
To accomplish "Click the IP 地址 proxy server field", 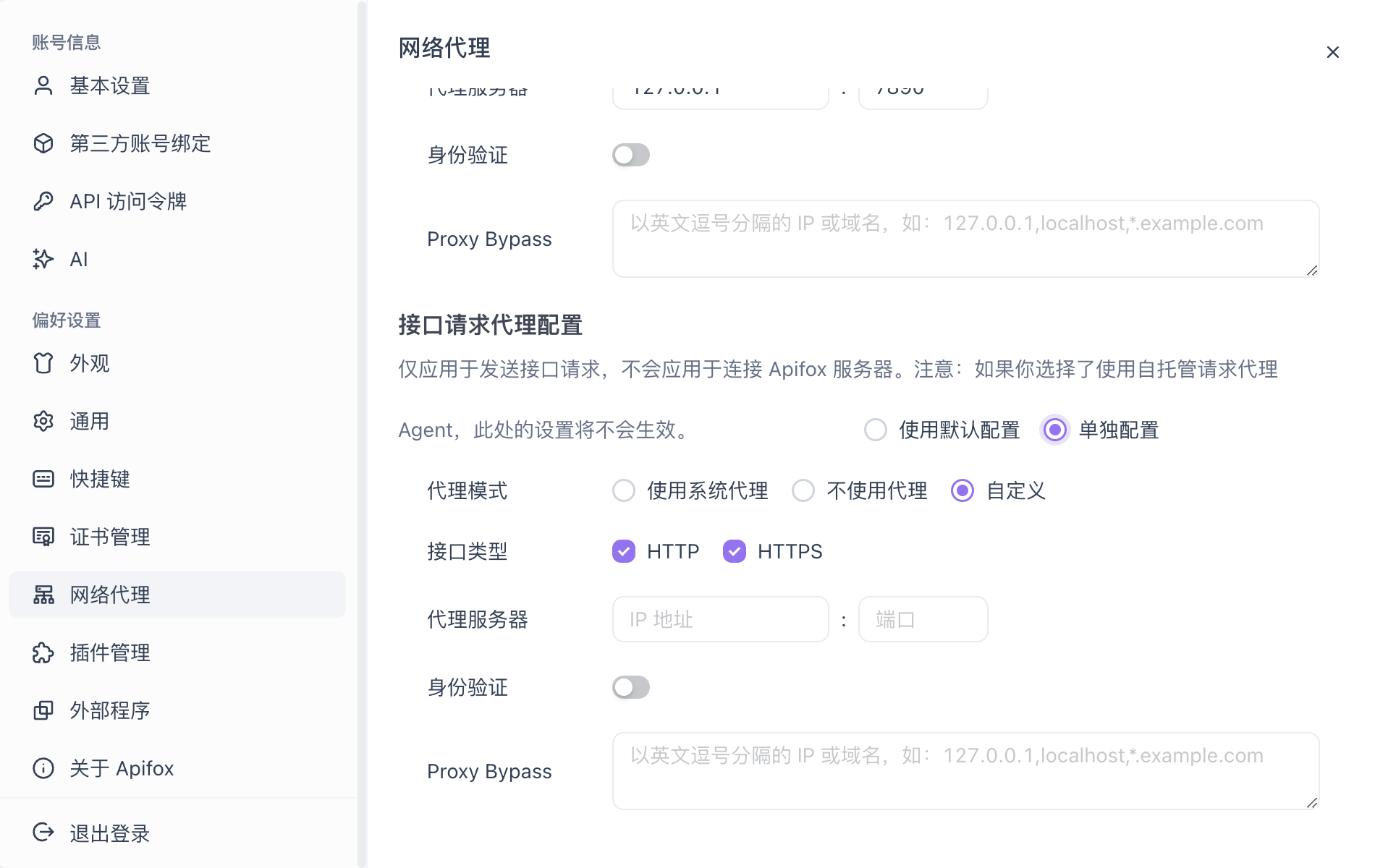I will pyautogui.click(x=720, y=619).
